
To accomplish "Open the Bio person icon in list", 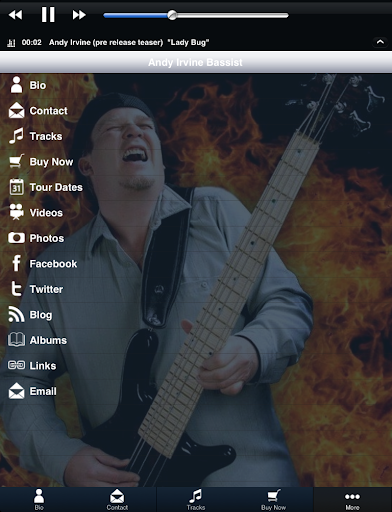I will (16, 85).
